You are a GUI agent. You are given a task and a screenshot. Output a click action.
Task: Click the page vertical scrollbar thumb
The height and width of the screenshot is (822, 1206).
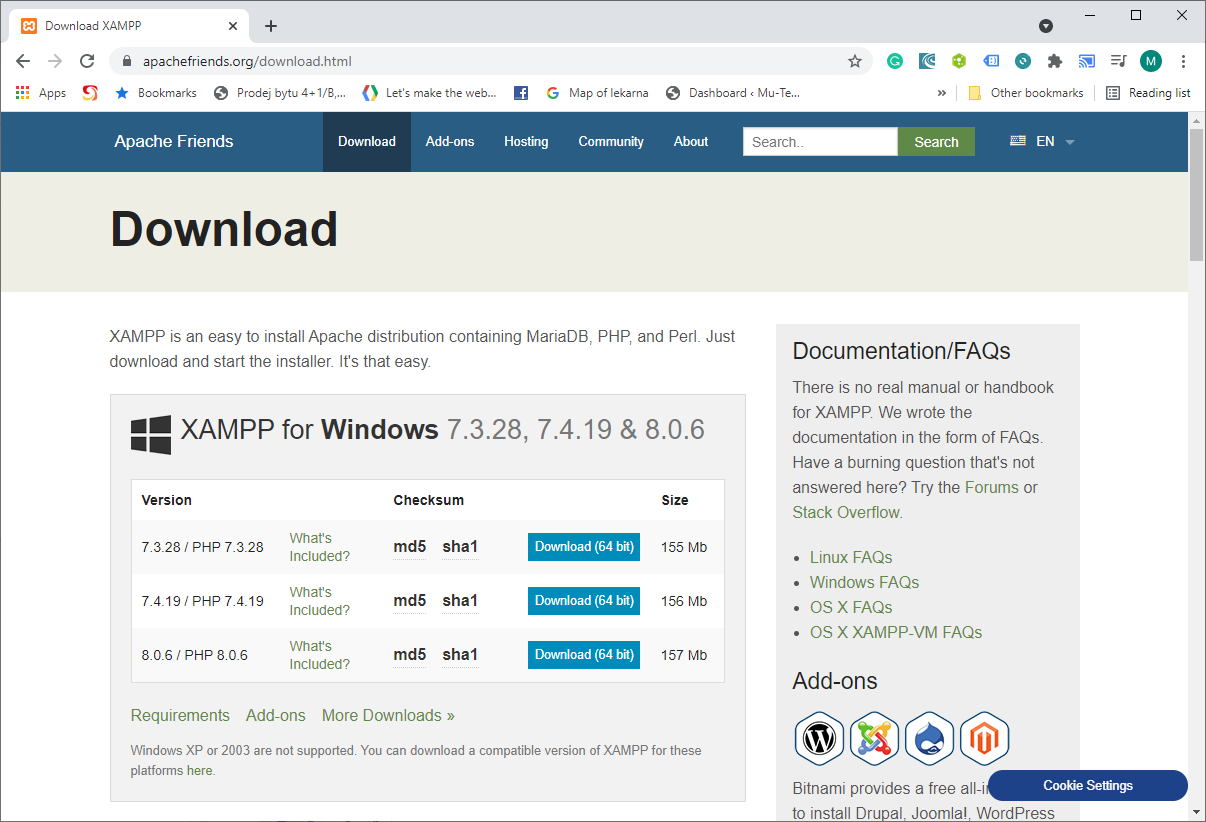(1196, 195)
